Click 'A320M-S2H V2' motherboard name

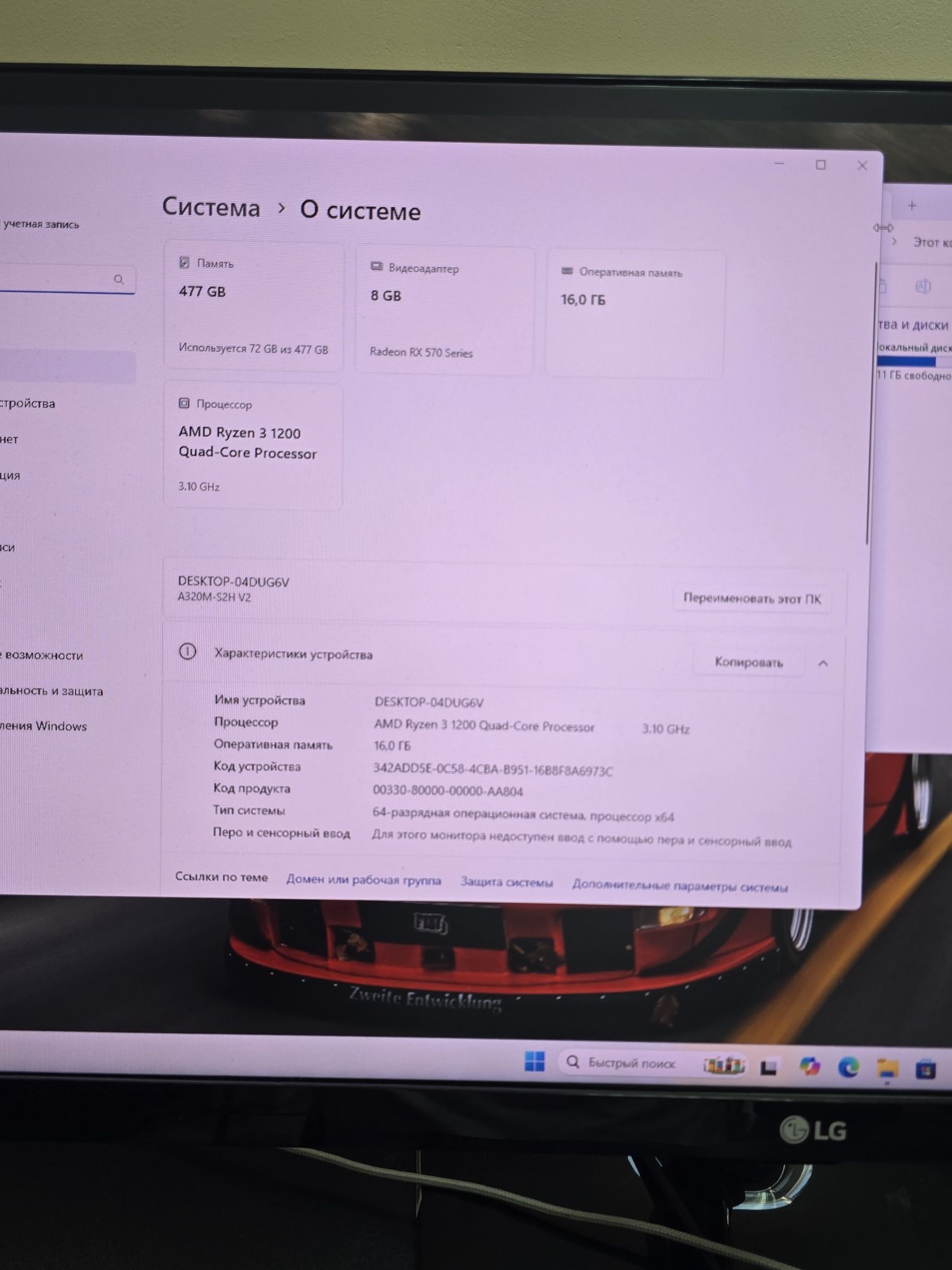215,597
